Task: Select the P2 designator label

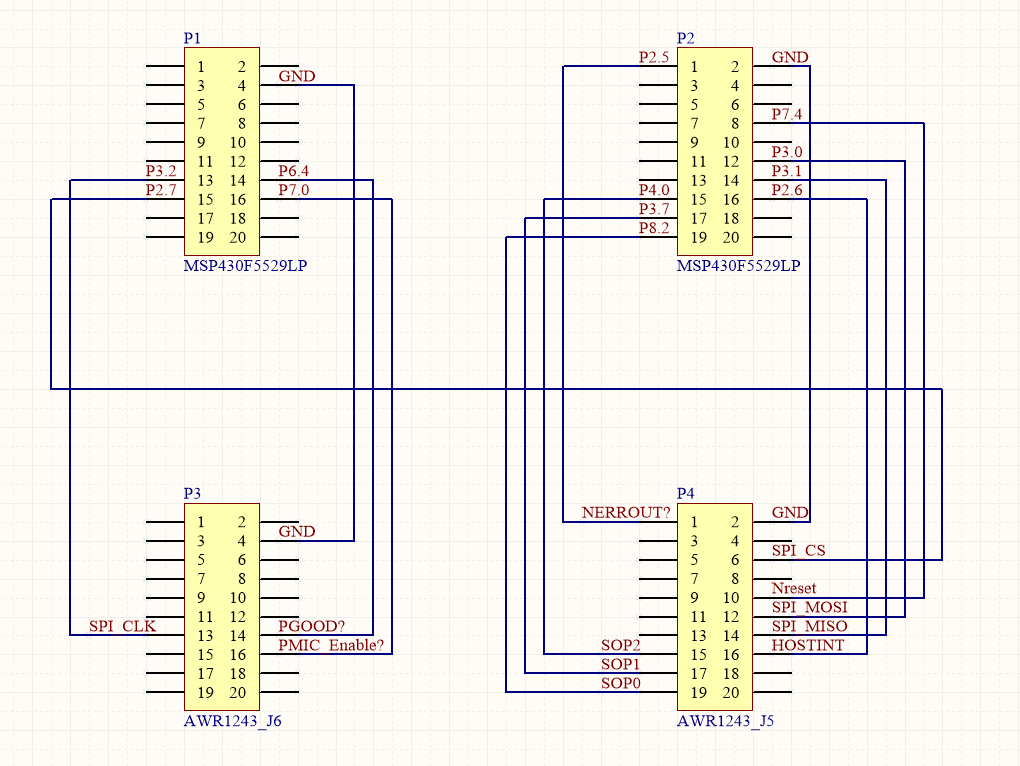Action: pos(685,38)
